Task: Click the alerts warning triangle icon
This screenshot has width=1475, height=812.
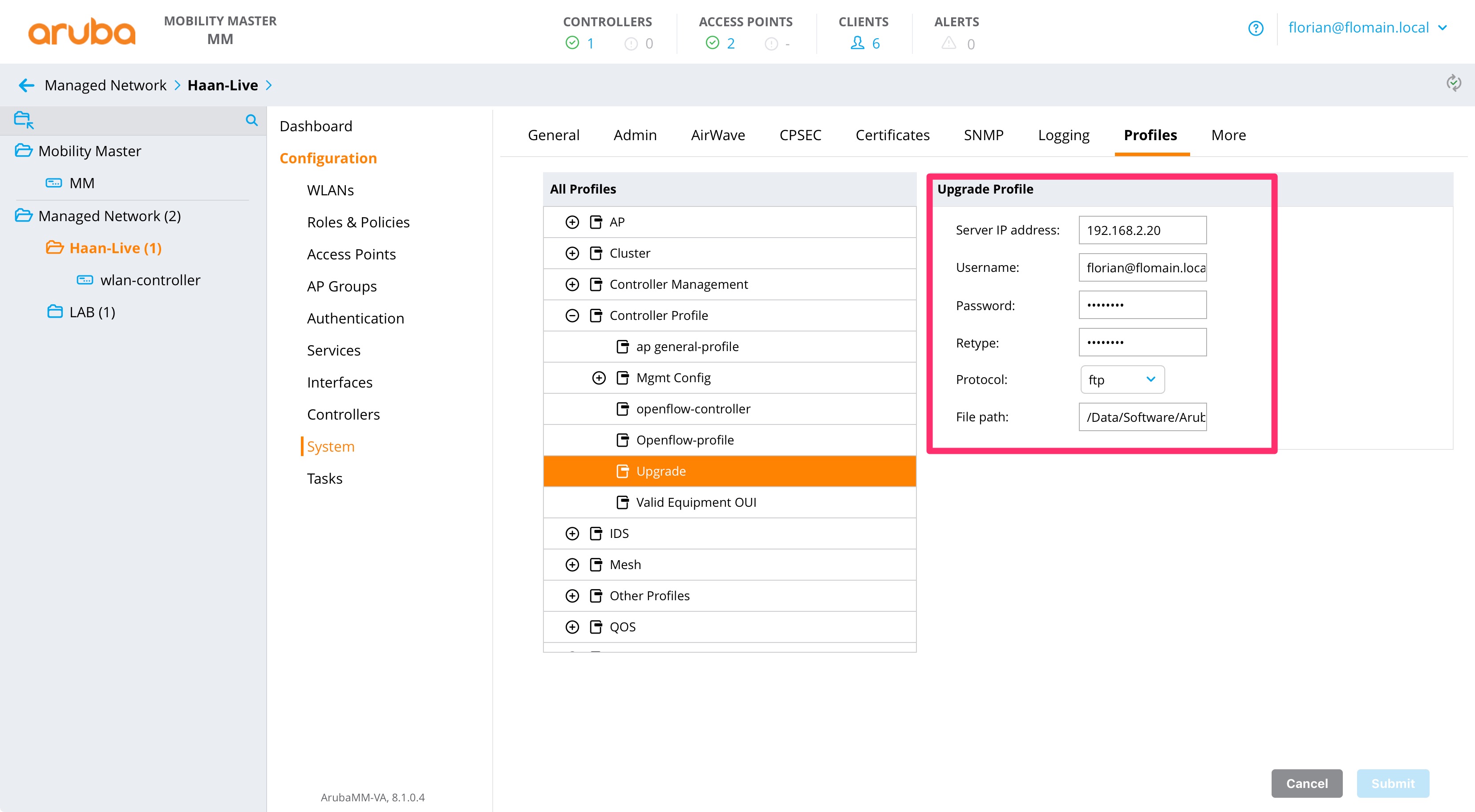Action: point(949,43)
